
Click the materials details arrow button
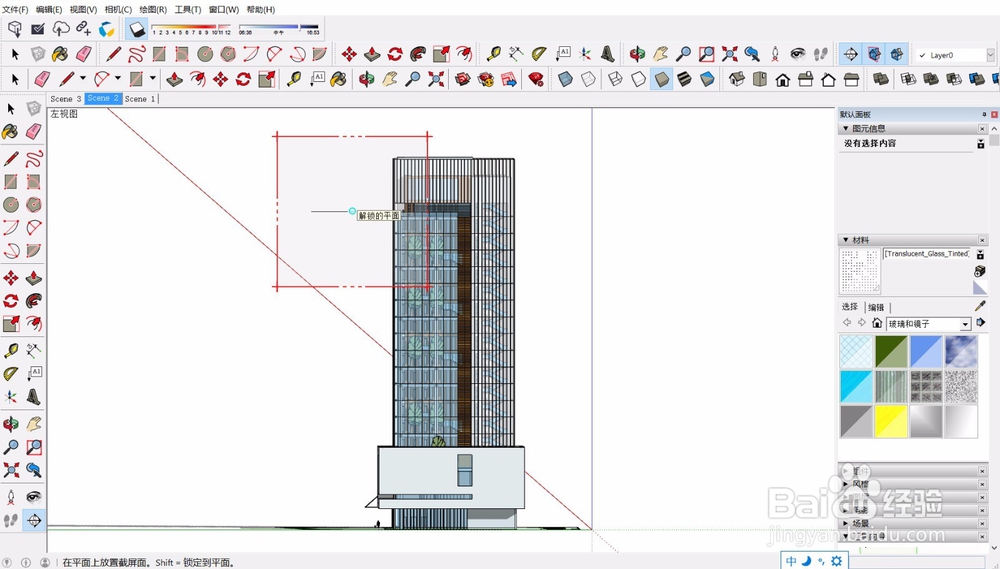[981, 323]
